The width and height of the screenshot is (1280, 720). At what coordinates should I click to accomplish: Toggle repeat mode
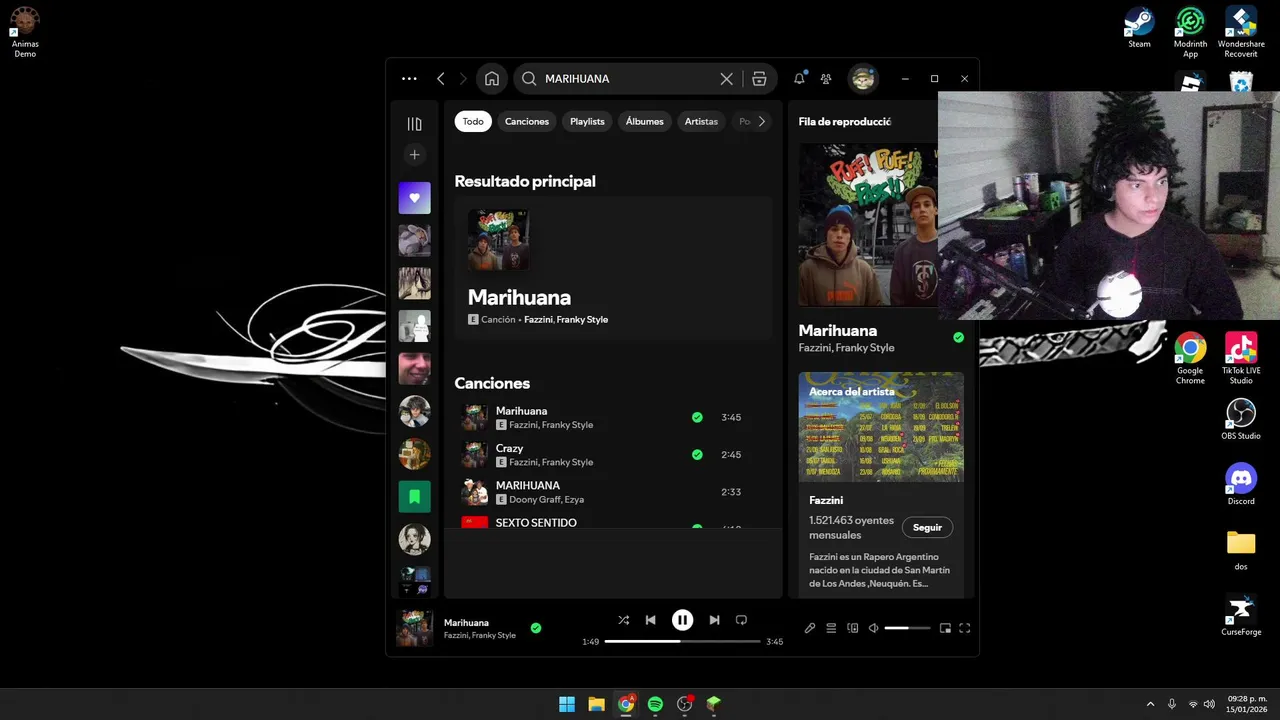coord(741,620)
